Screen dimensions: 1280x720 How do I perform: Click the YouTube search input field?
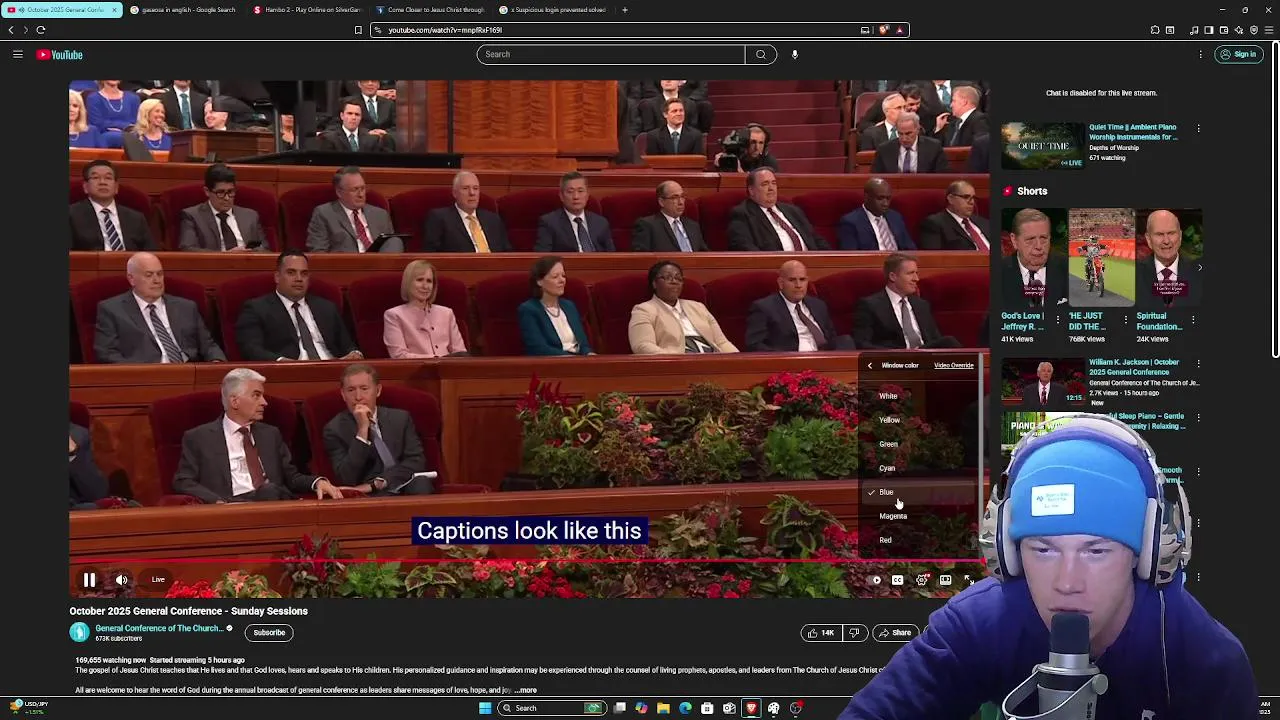coord(610,54)
